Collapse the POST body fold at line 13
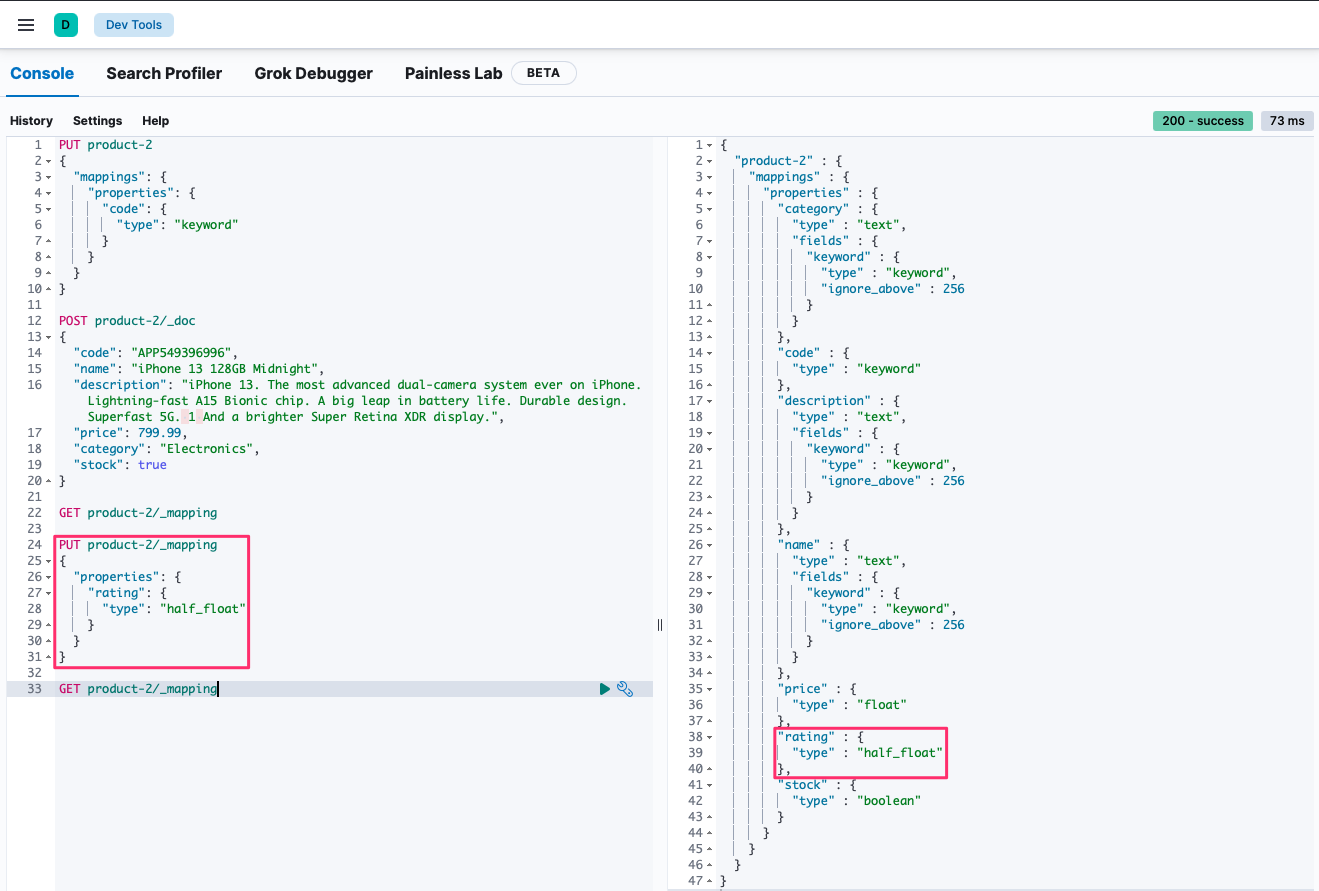The width and height of the screenshot is (1319, 891). [x=48, y=337]
